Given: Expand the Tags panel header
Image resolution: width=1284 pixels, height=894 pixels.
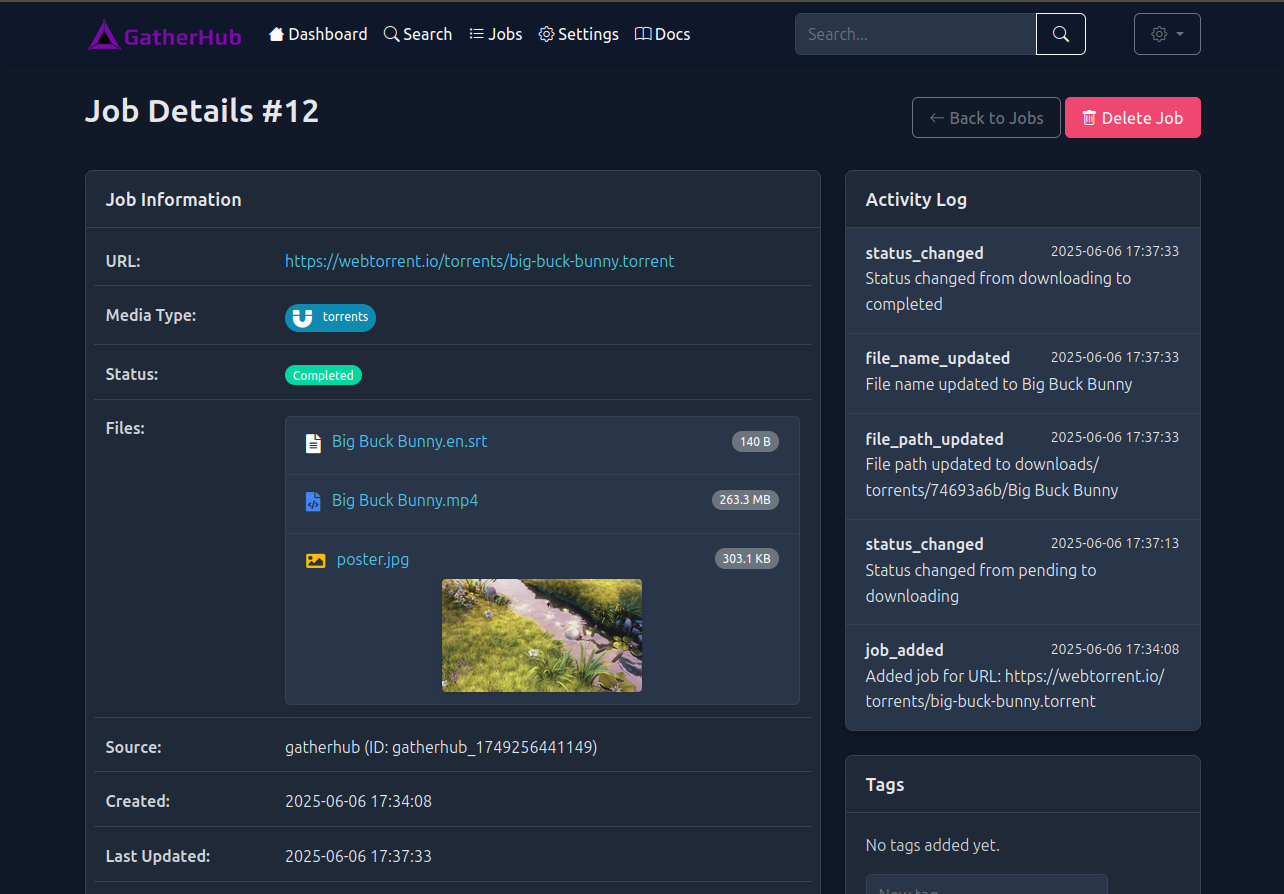Looking at the screenshot, I should [884, 785].
